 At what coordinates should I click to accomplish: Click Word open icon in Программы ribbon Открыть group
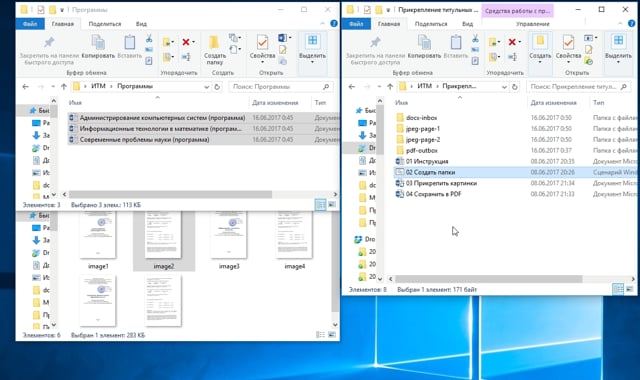coord(282,38)
